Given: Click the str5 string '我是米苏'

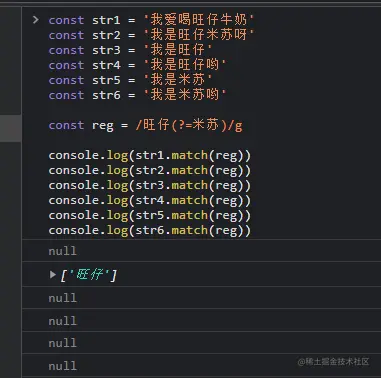Looking at the screenshot, I should pyautogui.click(x=178, y=80).
